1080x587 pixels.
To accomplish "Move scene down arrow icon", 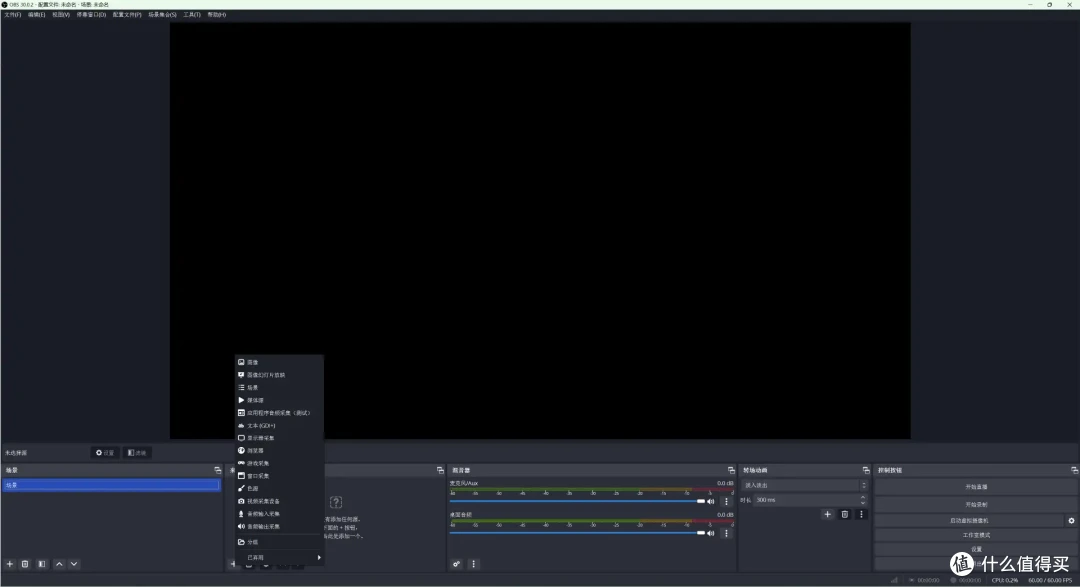I will 74,564.
